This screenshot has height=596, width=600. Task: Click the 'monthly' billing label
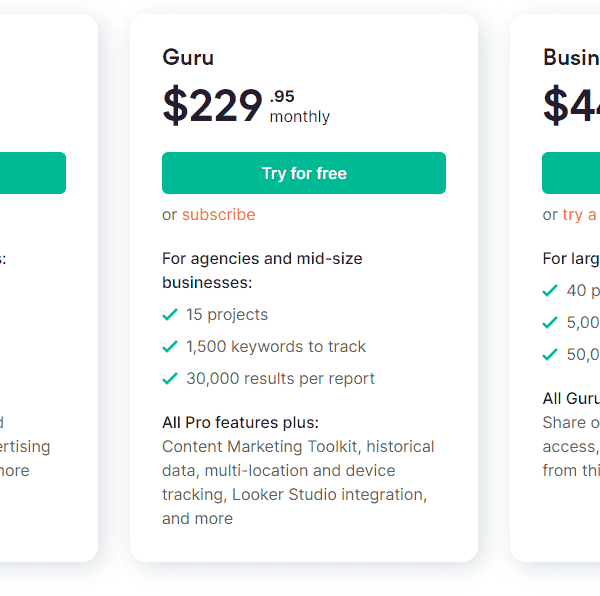point(300,117)
